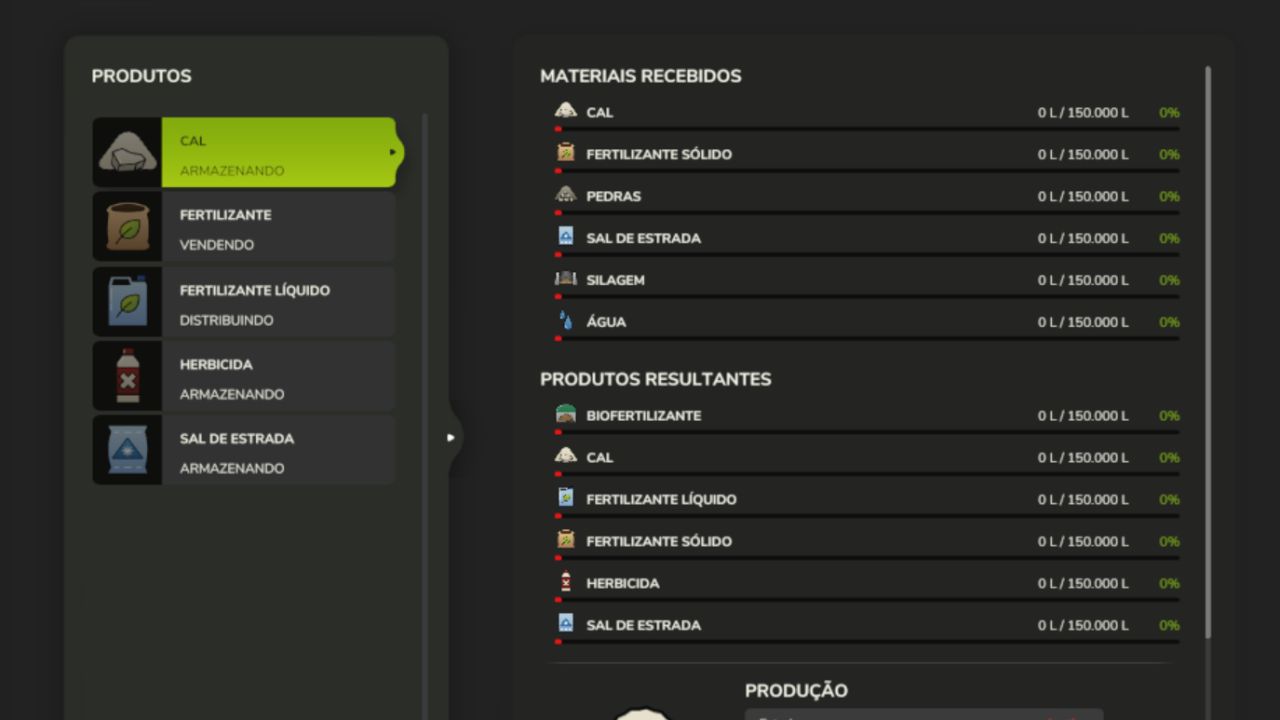This screenshot has width=1280, height=720.
Task: Click the Cal fill bar in Materiais Recebidos
Action: coord(867,129)
